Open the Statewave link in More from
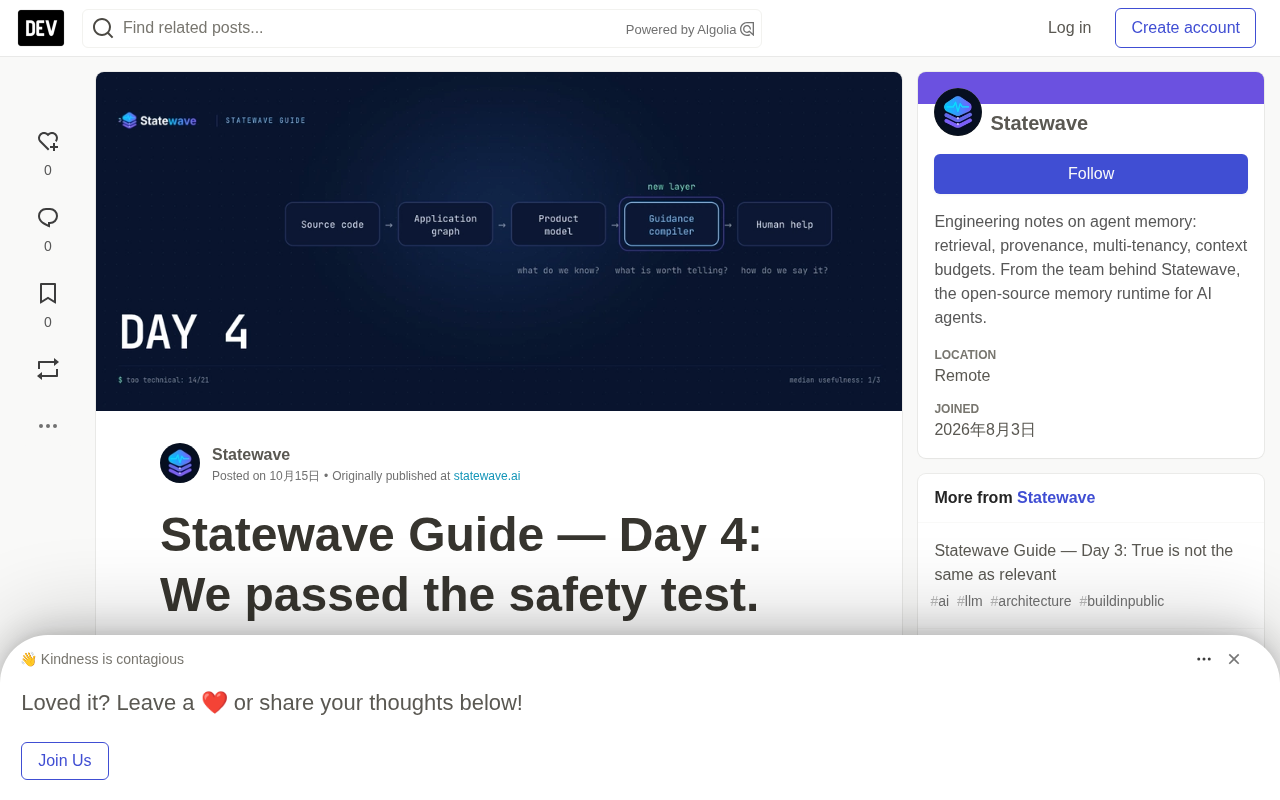This screenshot has height=800, width=1280. pyautogui.click(x=1056, y=497)
